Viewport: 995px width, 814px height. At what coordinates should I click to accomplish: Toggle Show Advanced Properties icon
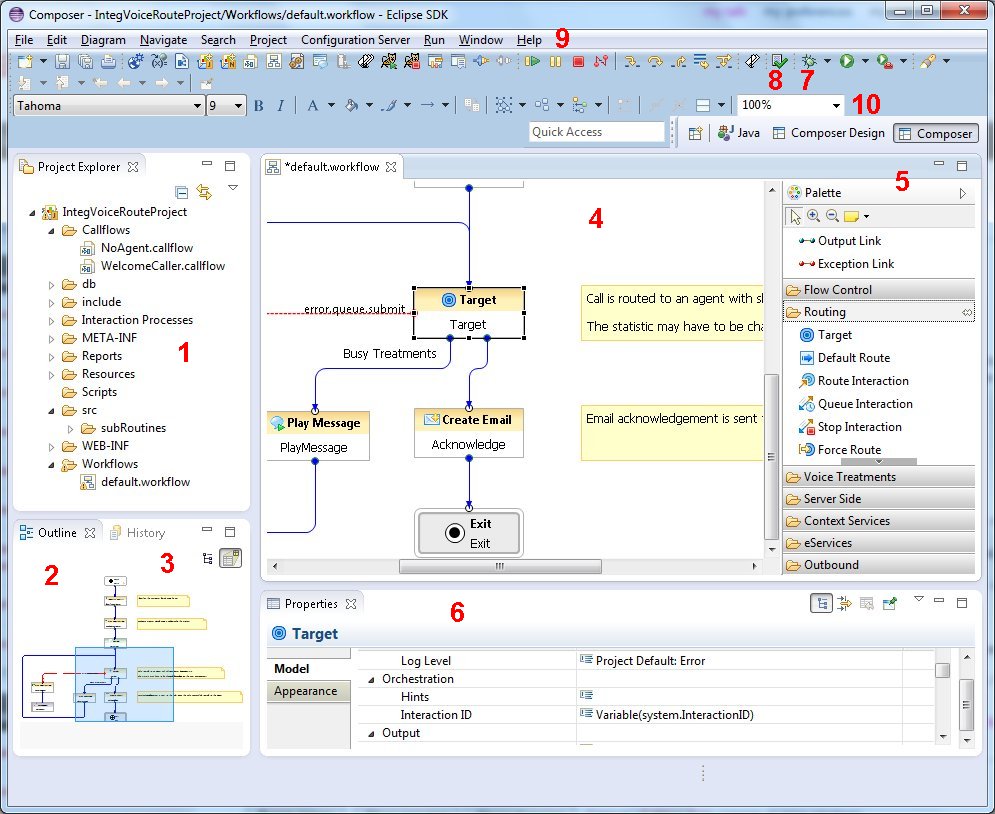[844, 603]
